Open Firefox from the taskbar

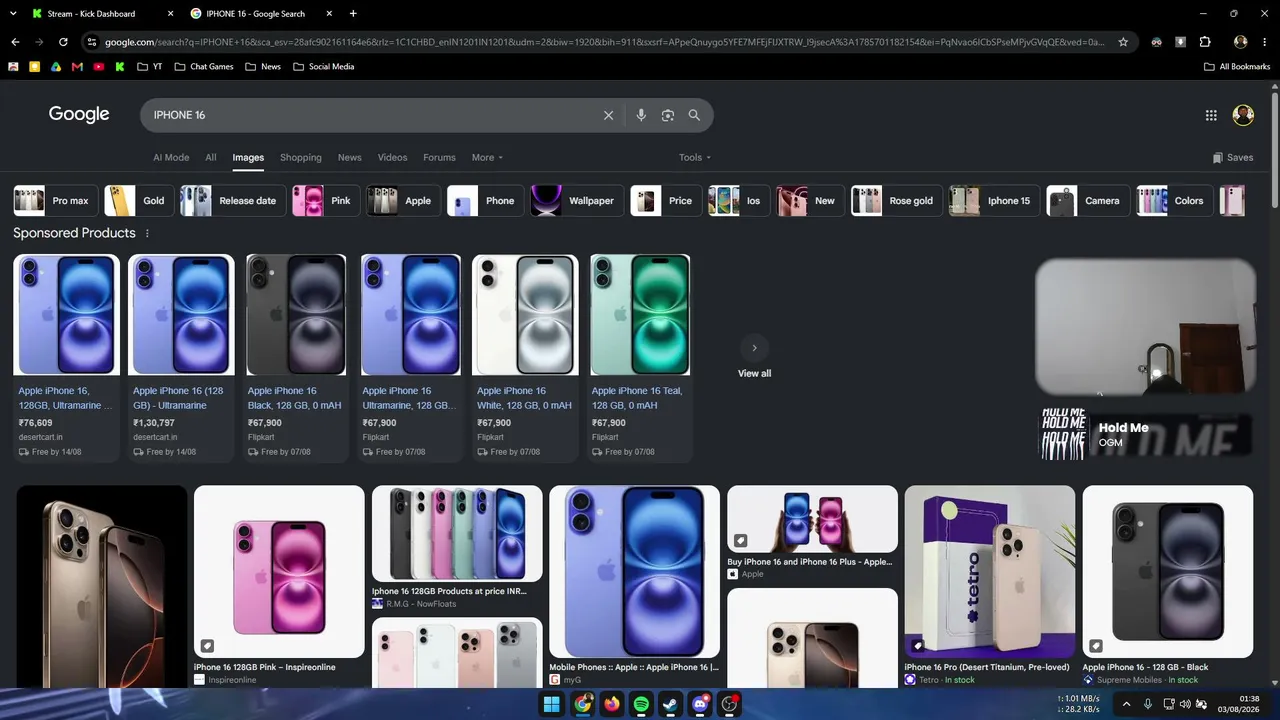(x=611, y=704)
